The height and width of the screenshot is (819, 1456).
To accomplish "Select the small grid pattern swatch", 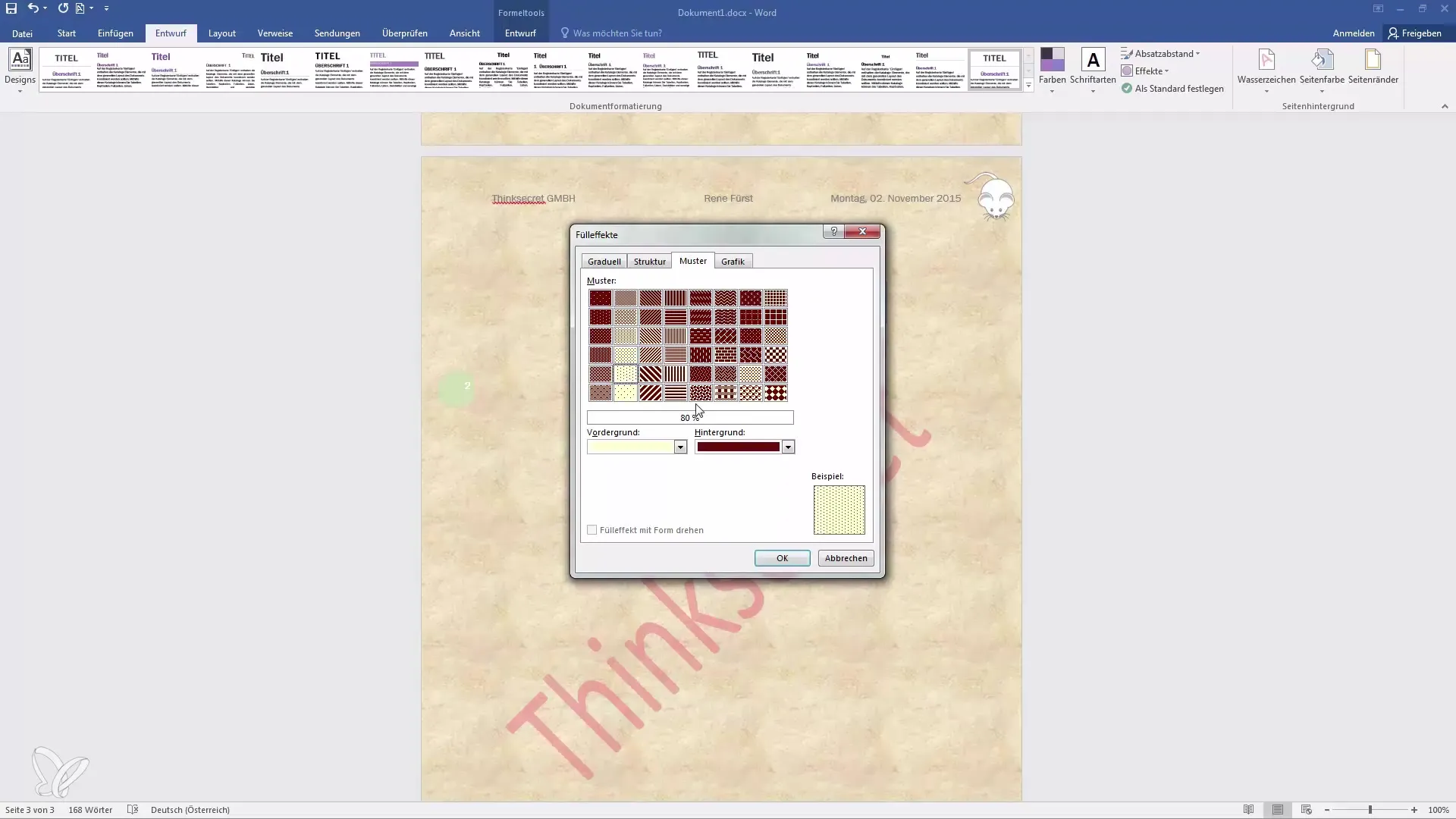I will coord(776,298).
